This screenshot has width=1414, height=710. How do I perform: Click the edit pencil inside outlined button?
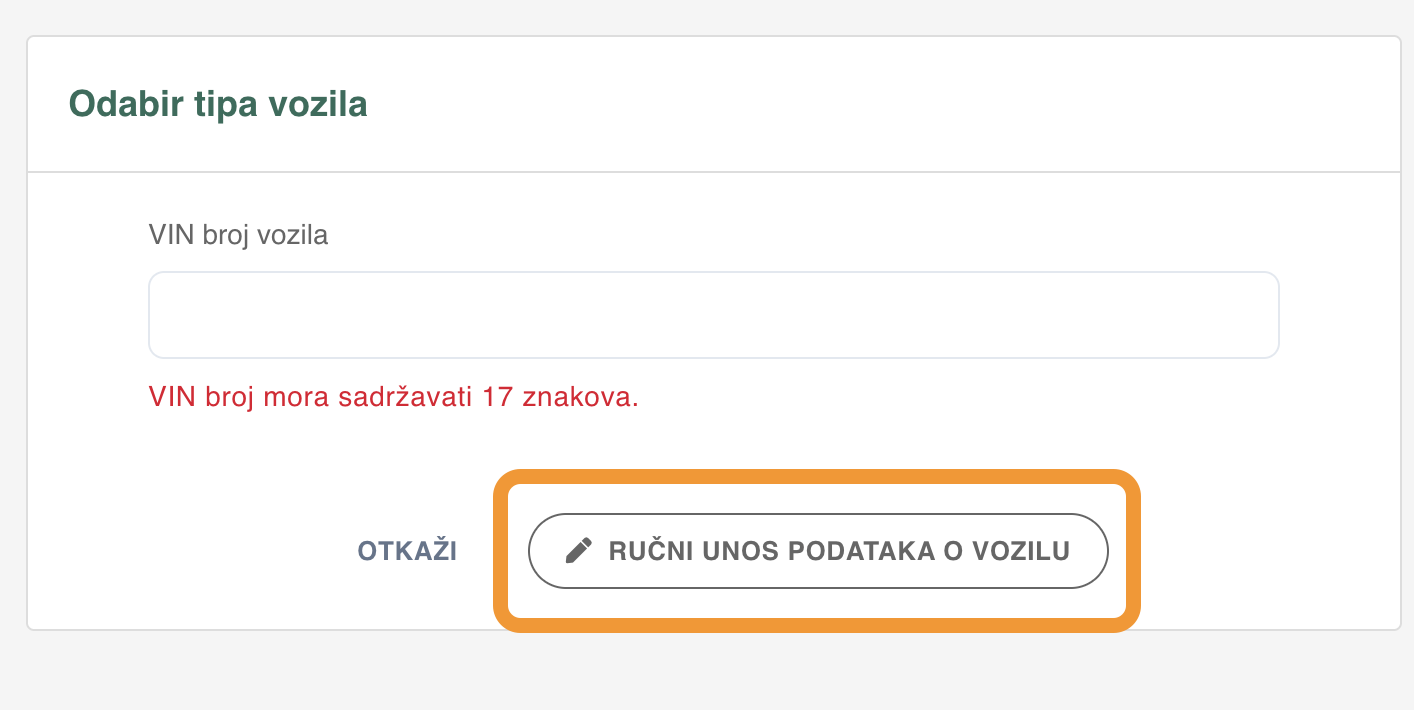click(x=579, y=551)
